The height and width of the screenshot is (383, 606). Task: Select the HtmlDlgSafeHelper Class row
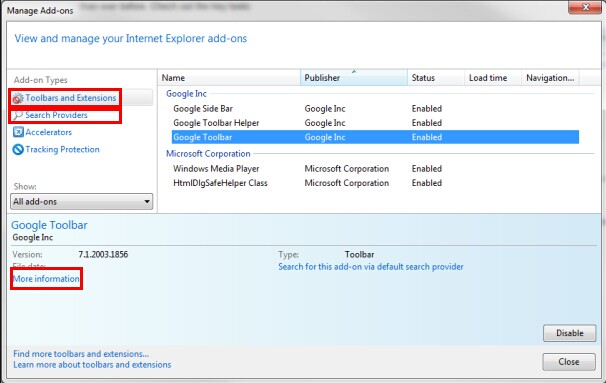(x=375, y=183)
